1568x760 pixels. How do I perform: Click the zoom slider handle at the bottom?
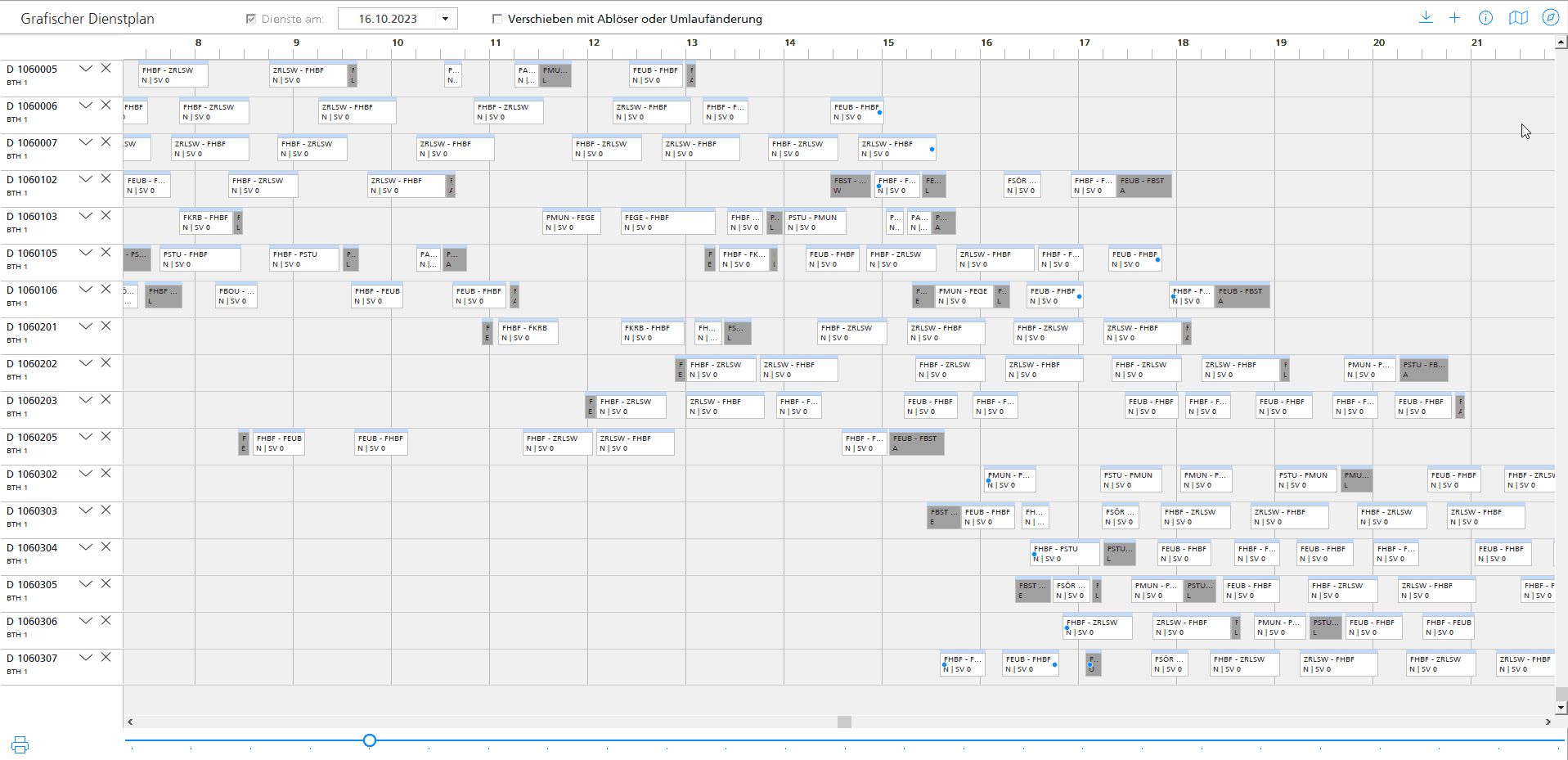370,740
